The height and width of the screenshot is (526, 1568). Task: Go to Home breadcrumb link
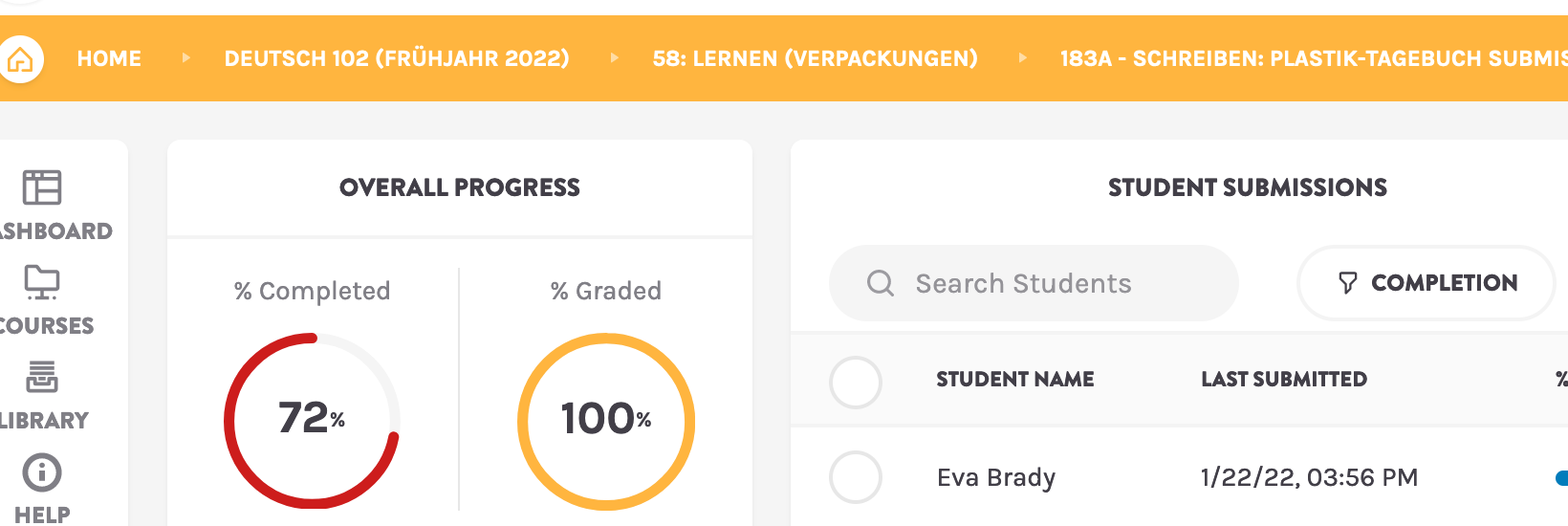coord(109,59)
